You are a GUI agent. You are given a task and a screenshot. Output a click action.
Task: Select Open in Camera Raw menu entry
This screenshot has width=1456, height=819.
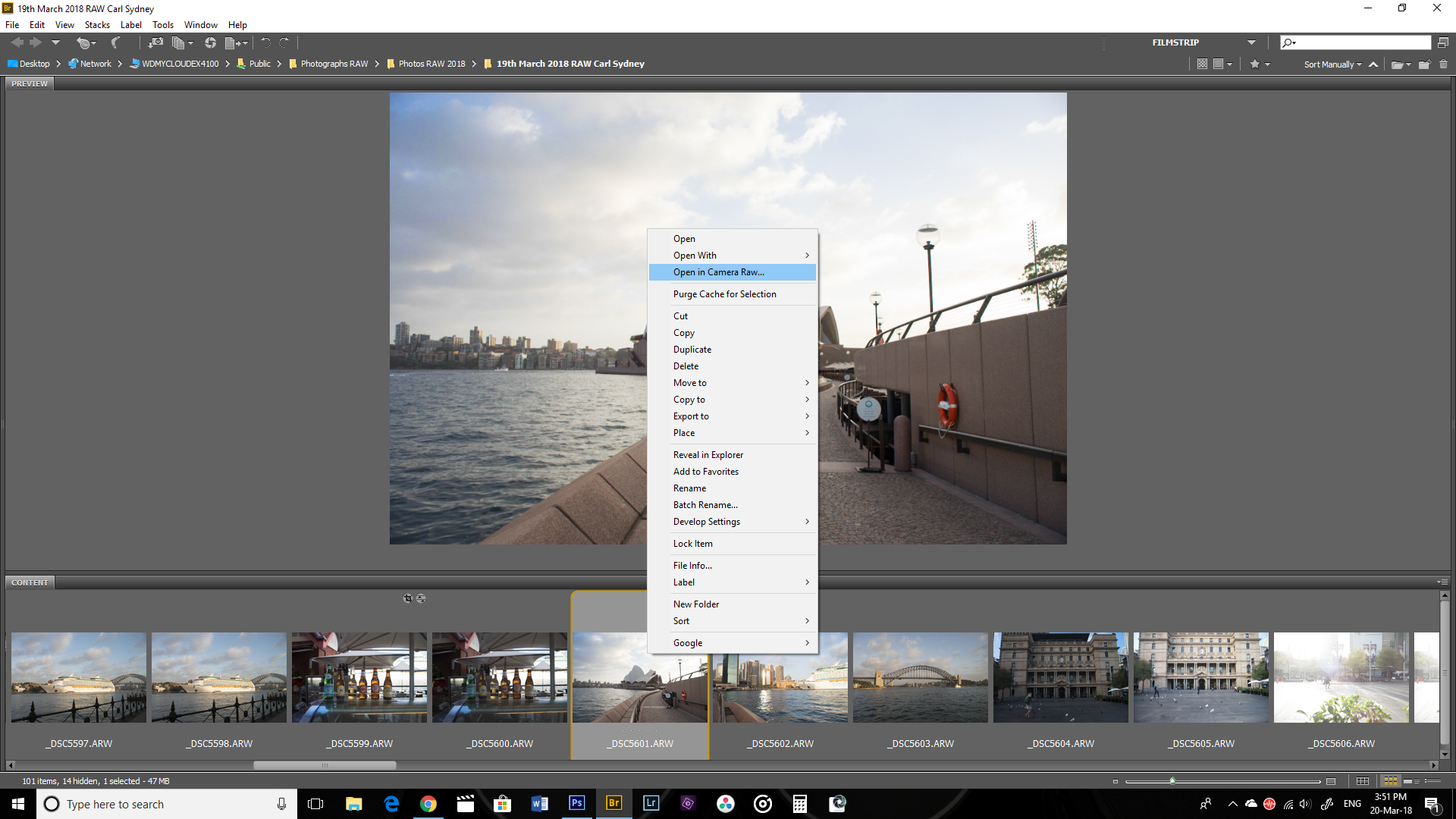718,272
